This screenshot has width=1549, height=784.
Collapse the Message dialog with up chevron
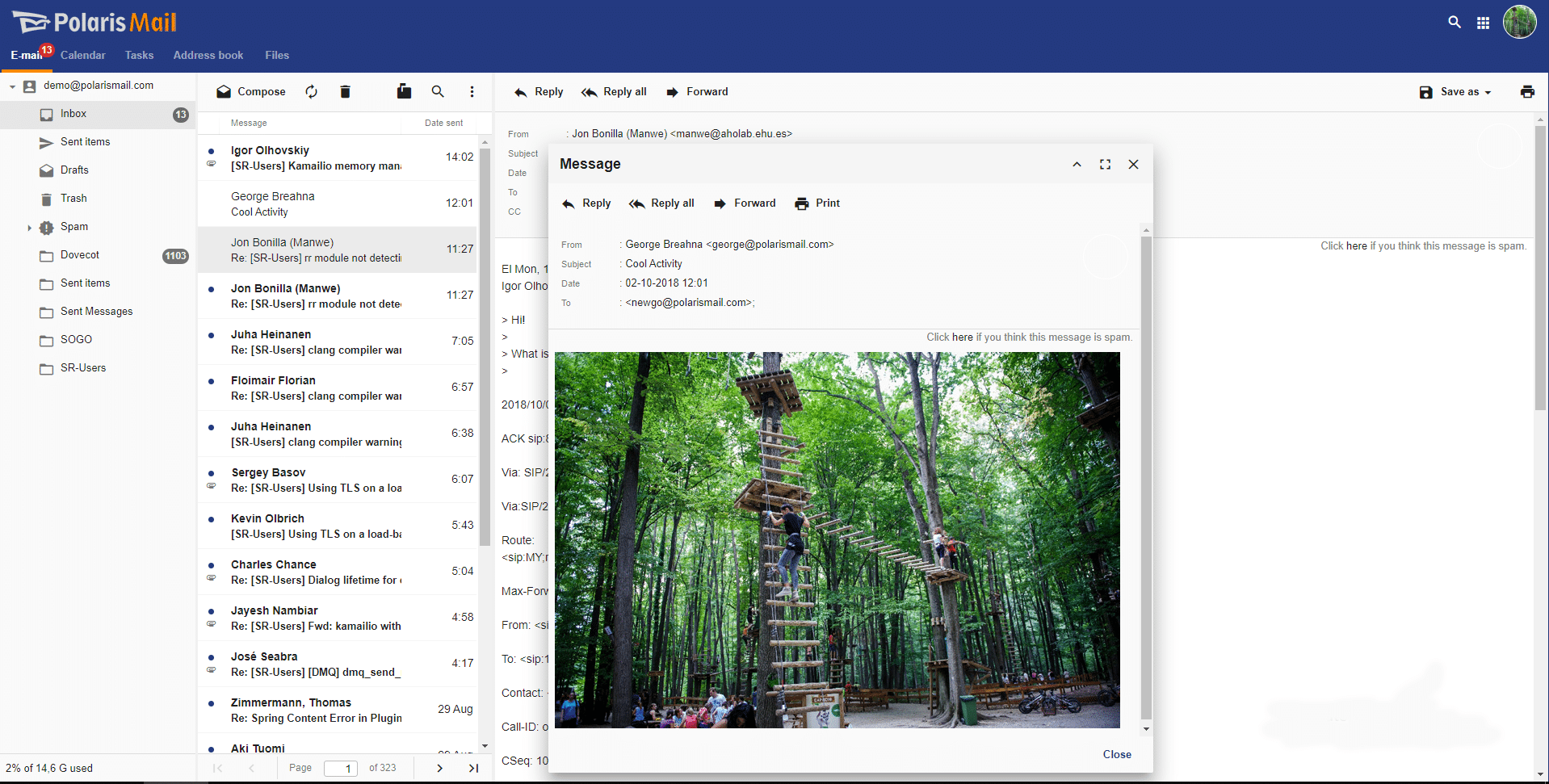point(1077,164)
